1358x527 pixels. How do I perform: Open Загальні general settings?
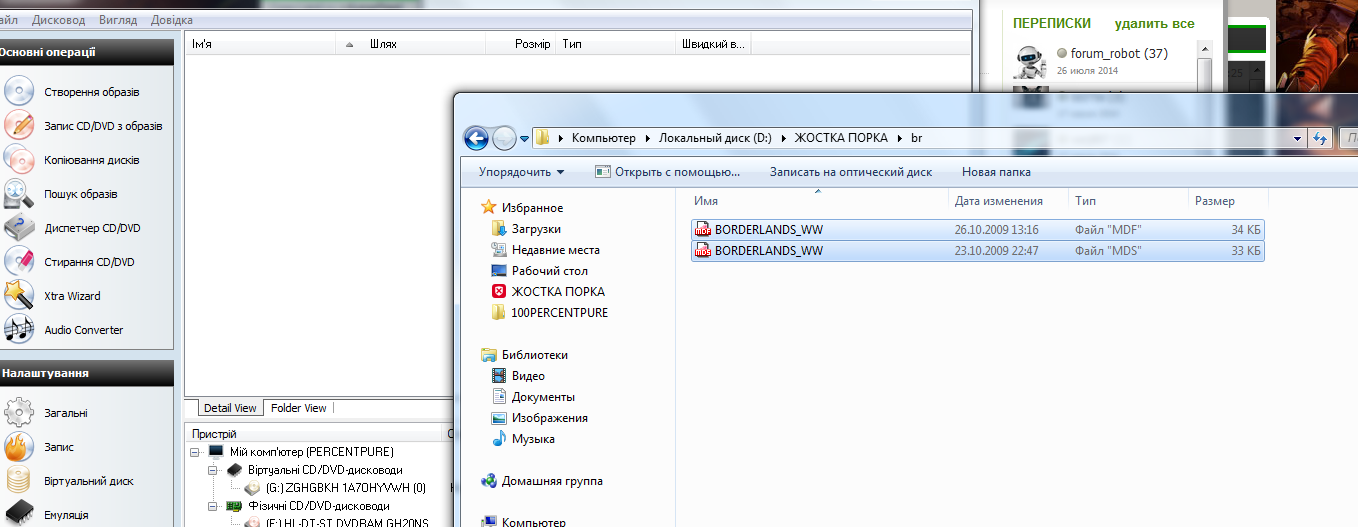pos(66,413)
